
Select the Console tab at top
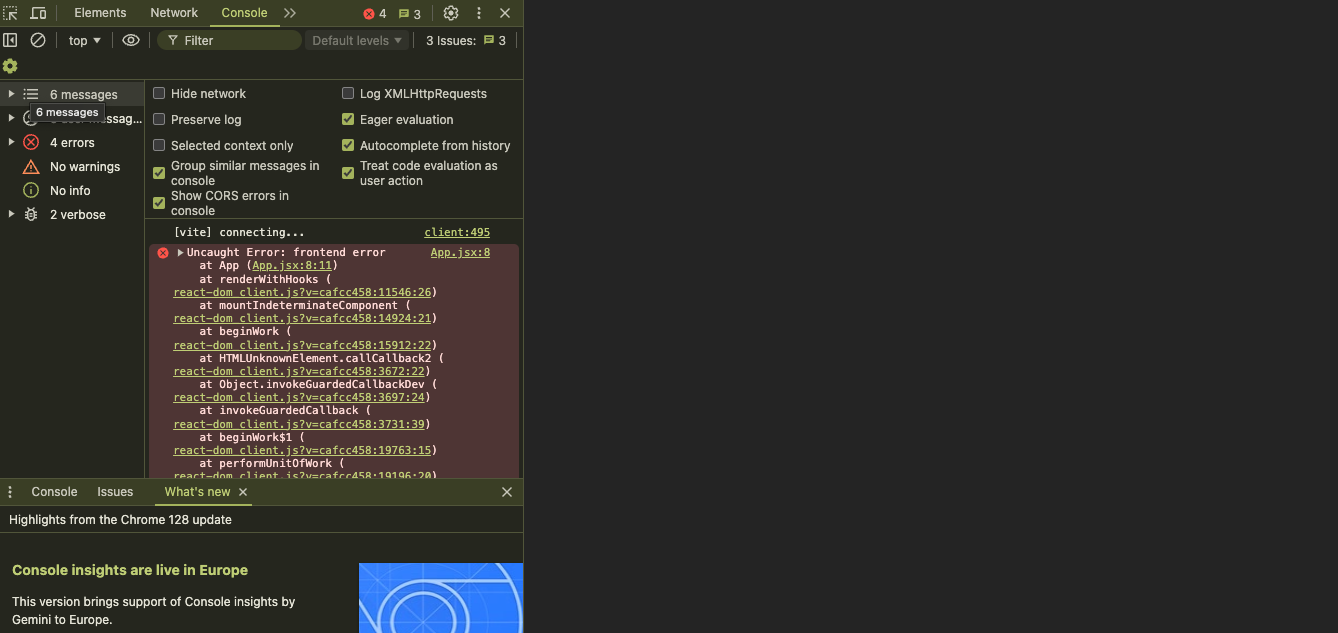click(x=244, y=13)
